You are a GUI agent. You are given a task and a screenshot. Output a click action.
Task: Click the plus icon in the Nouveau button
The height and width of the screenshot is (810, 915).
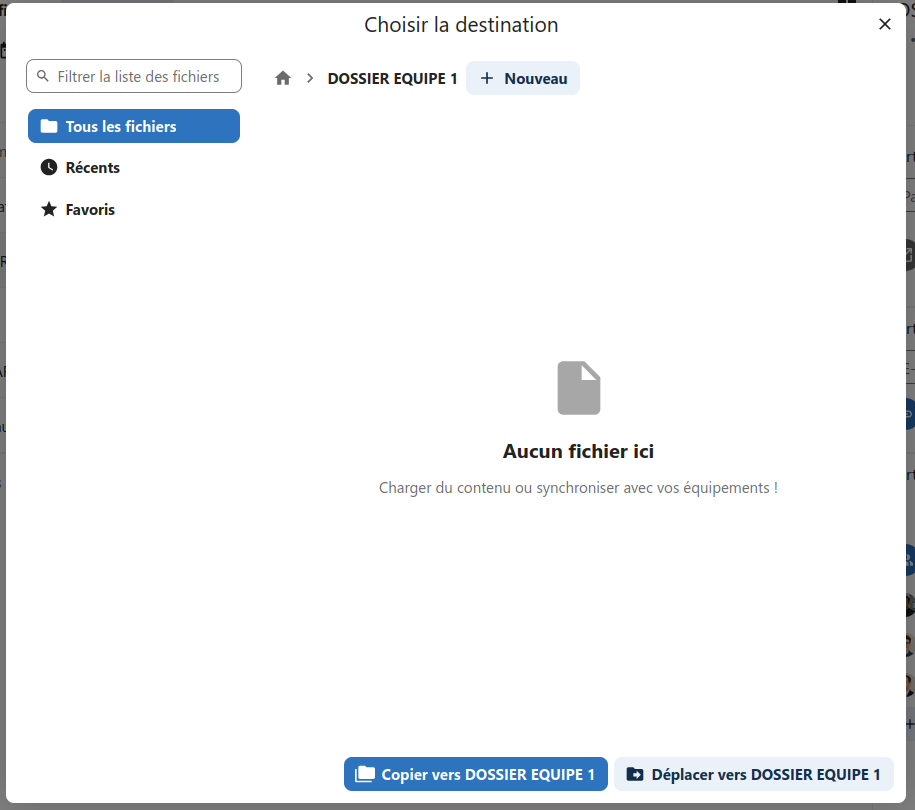487,78
